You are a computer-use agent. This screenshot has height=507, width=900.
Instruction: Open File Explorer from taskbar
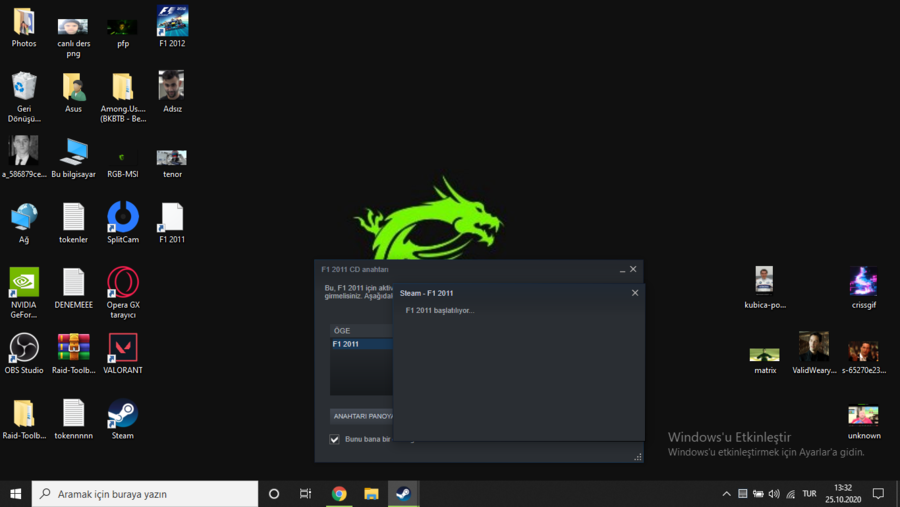pyautogui.click(x=371, y=494)
